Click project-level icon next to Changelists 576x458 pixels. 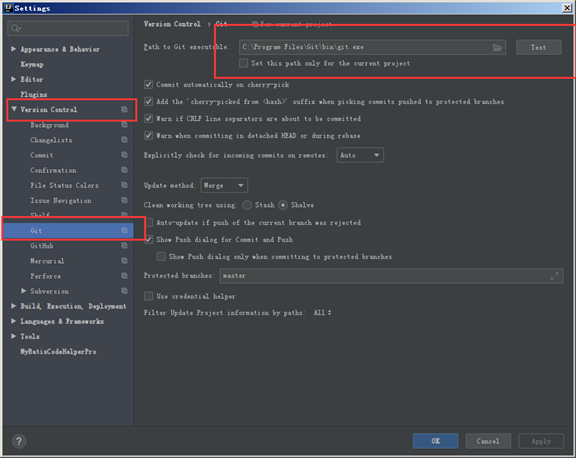[x=124, y=140]
